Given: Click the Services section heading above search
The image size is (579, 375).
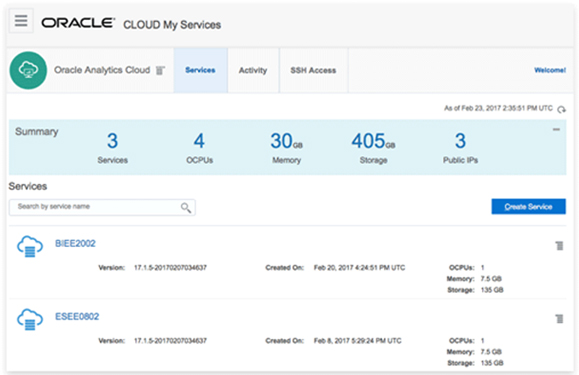Looking at the screenshot, I should [28, 186].
